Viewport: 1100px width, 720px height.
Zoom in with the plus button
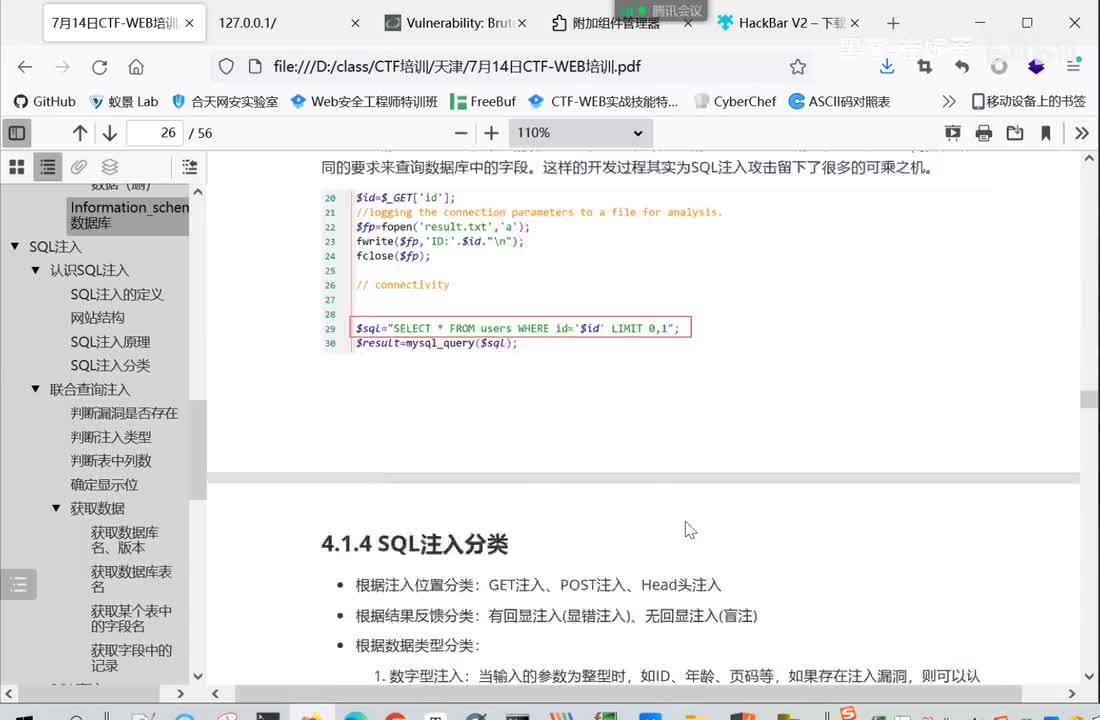pyautogui.click(x=491, y=133)
